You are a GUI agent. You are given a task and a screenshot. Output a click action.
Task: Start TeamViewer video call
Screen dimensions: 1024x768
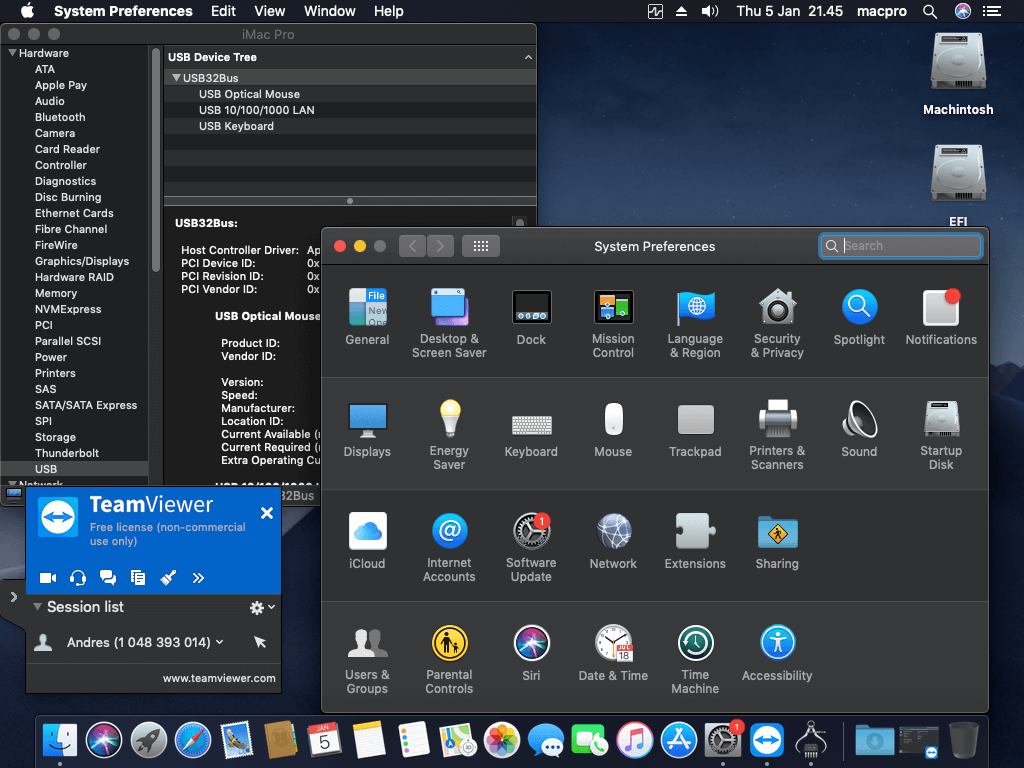point(48,578)
